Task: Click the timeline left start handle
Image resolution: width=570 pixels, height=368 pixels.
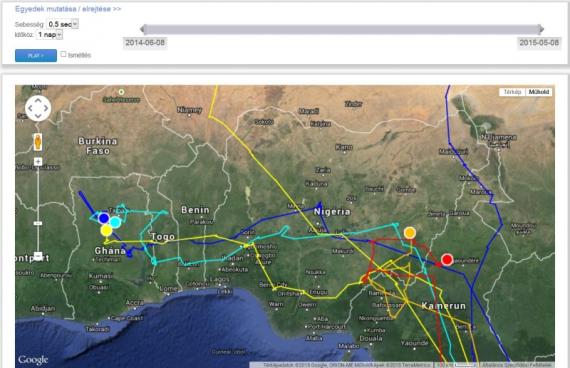Action: point(143,29)
